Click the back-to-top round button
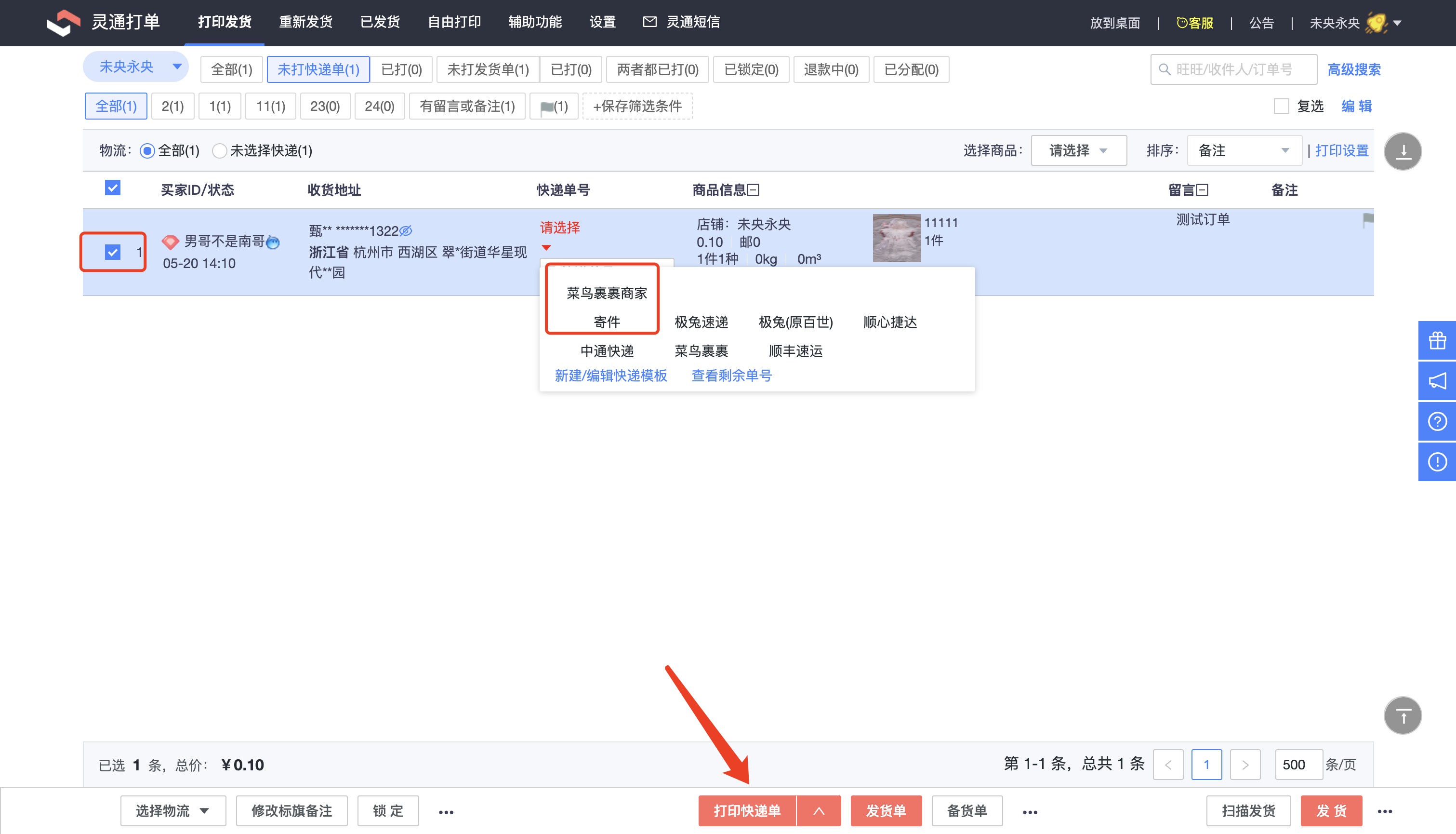 1402,715
